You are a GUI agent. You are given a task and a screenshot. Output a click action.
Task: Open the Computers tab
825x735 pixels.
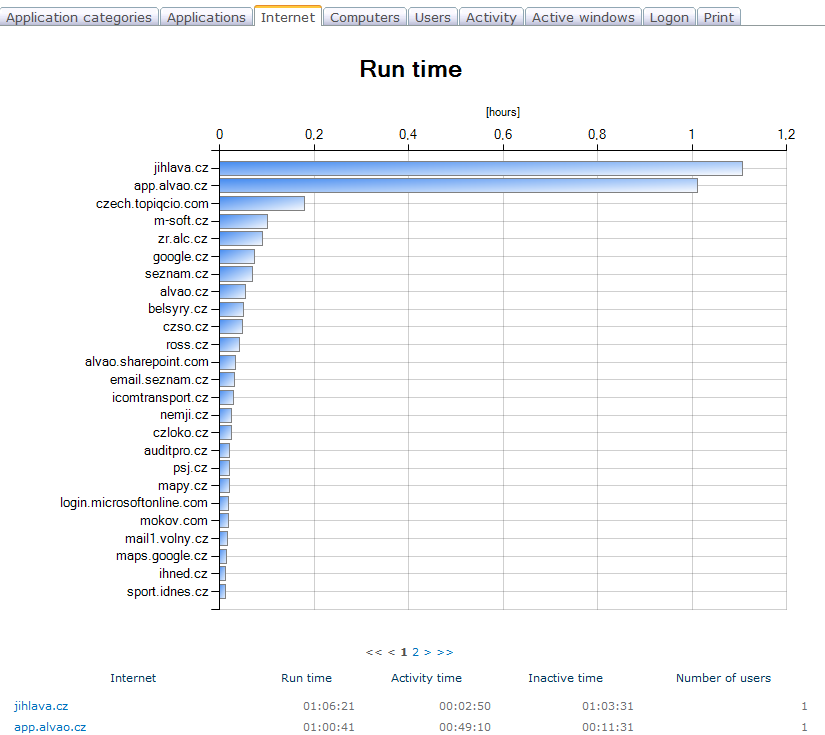365,17
